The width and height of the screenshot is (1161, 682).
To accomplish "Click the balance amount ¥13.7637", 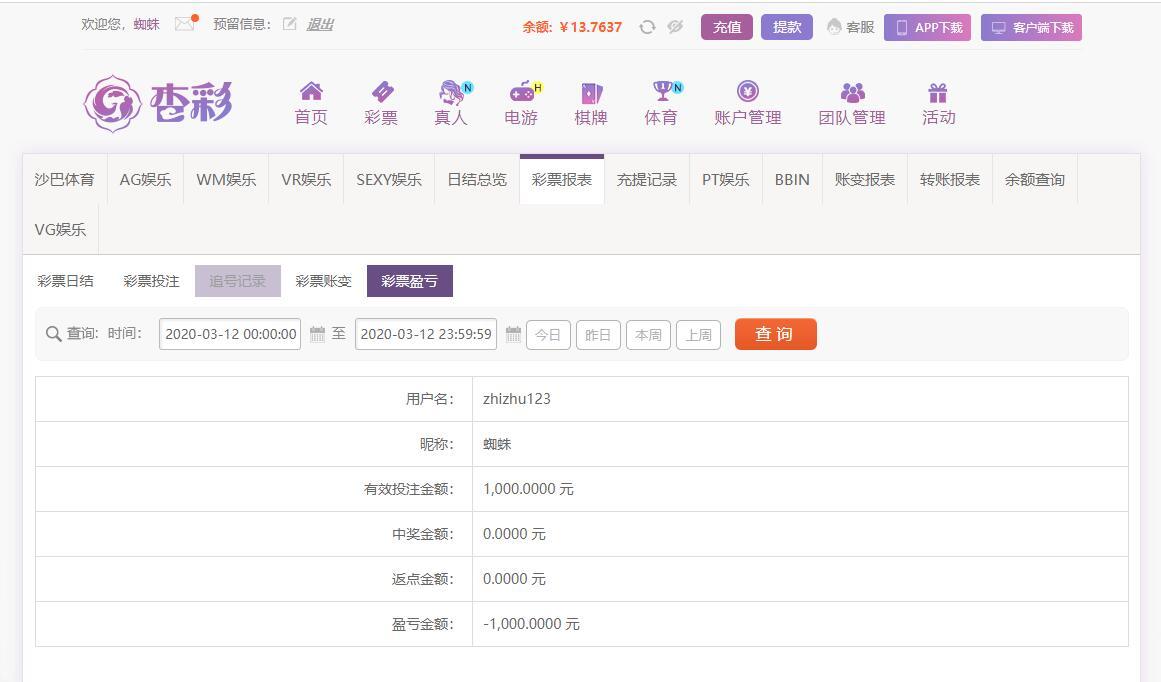I will tap(590, 27).
